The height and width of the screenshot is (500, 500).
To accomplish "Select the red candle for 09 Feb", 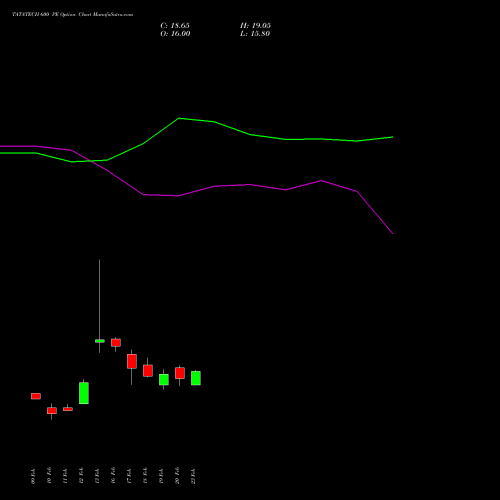I will coord(36,396).
